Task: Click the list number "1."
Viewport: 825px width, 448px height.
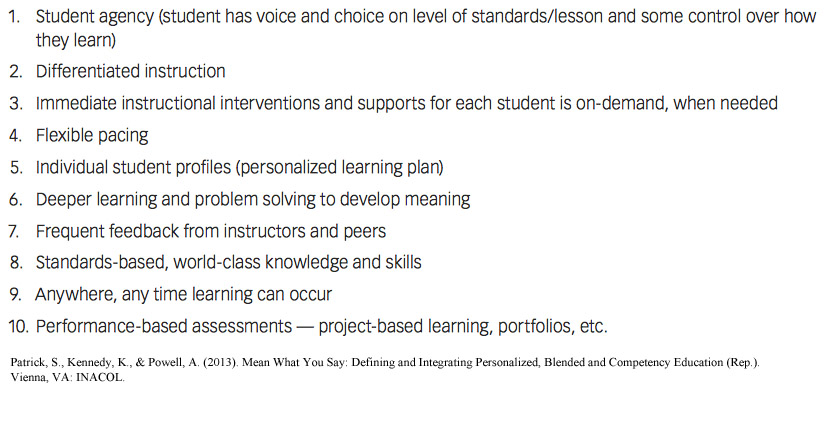Action: [16, 19]
